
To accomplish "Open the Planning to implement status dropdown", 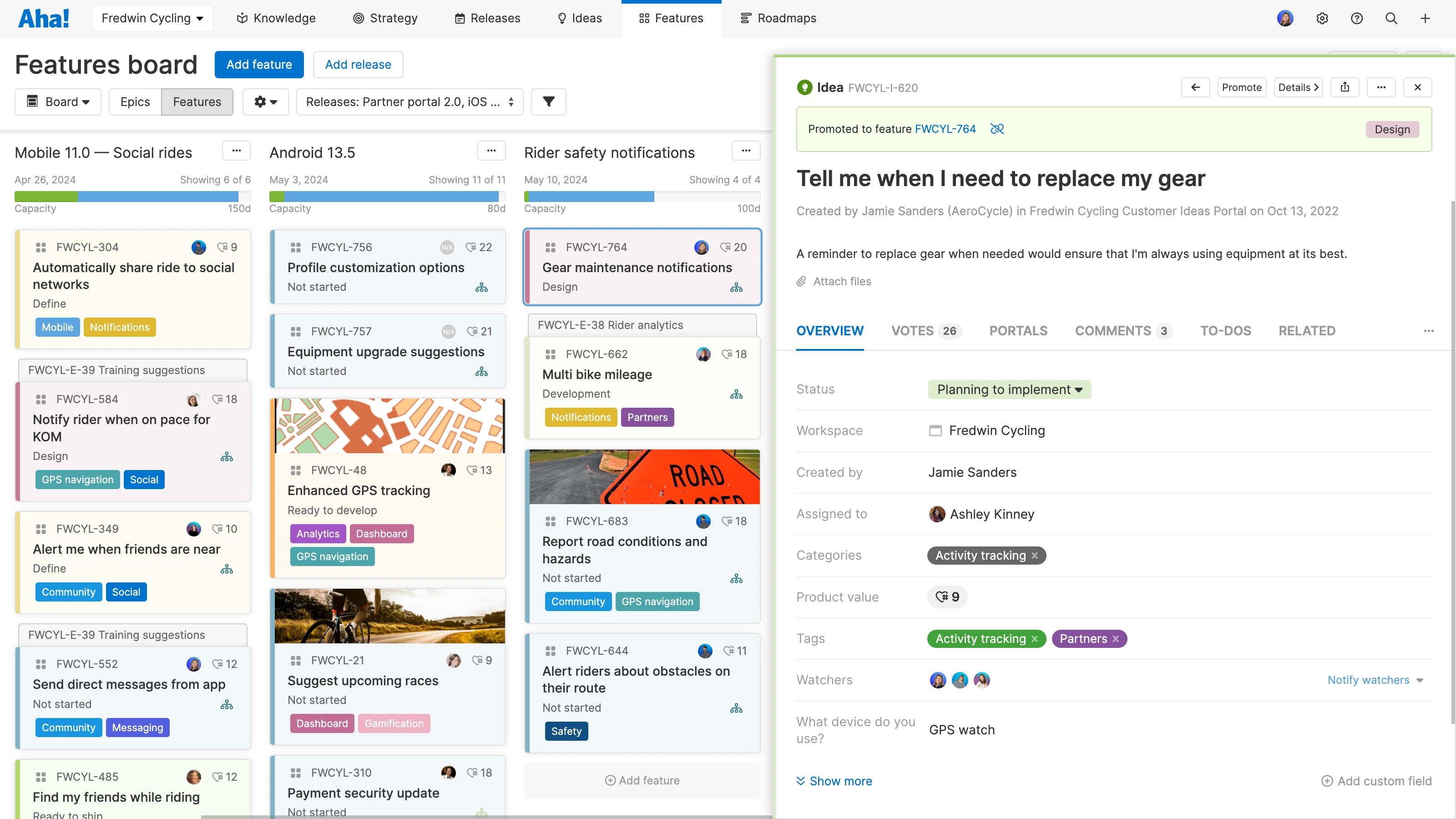I will (1009, 389).
